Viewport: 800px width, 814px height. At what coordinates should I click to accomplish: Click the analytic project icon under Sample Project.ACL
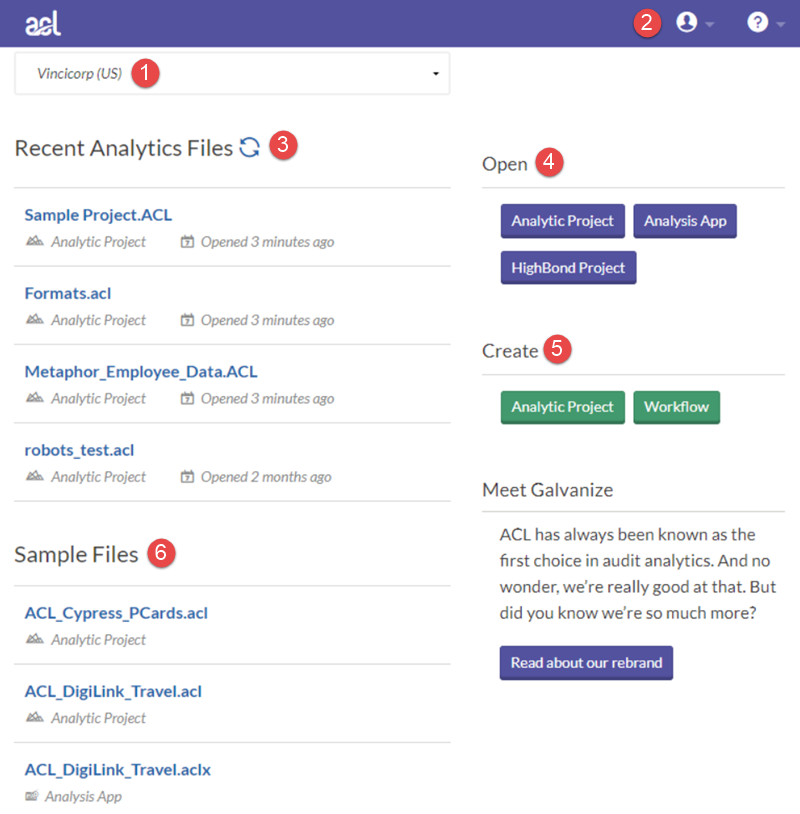[x=35, y=242]
